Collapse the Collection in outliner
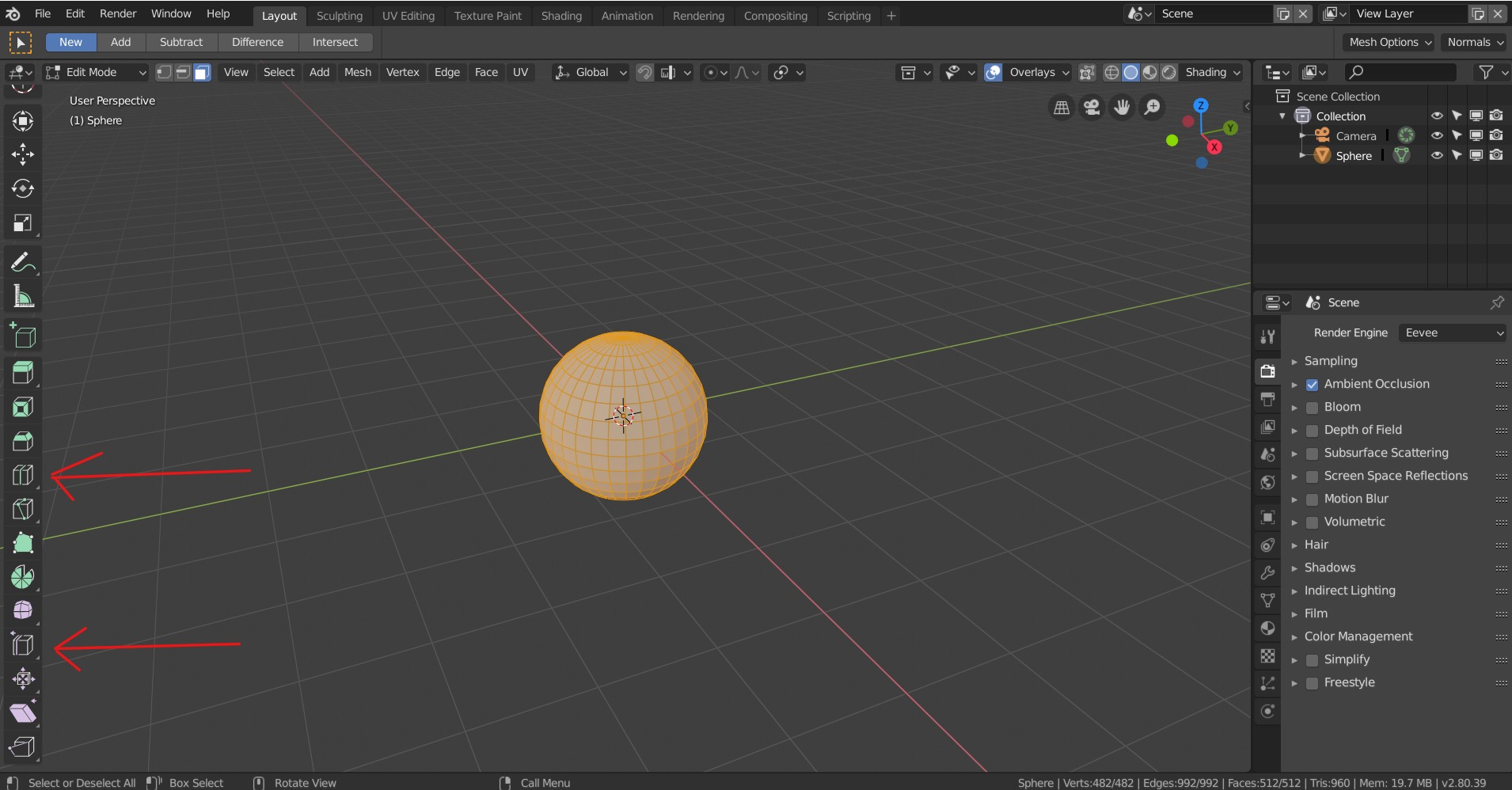Image resolution: width=1512 pixels, height=790 pixels. pyautogui.click(x=1282, y=116)
